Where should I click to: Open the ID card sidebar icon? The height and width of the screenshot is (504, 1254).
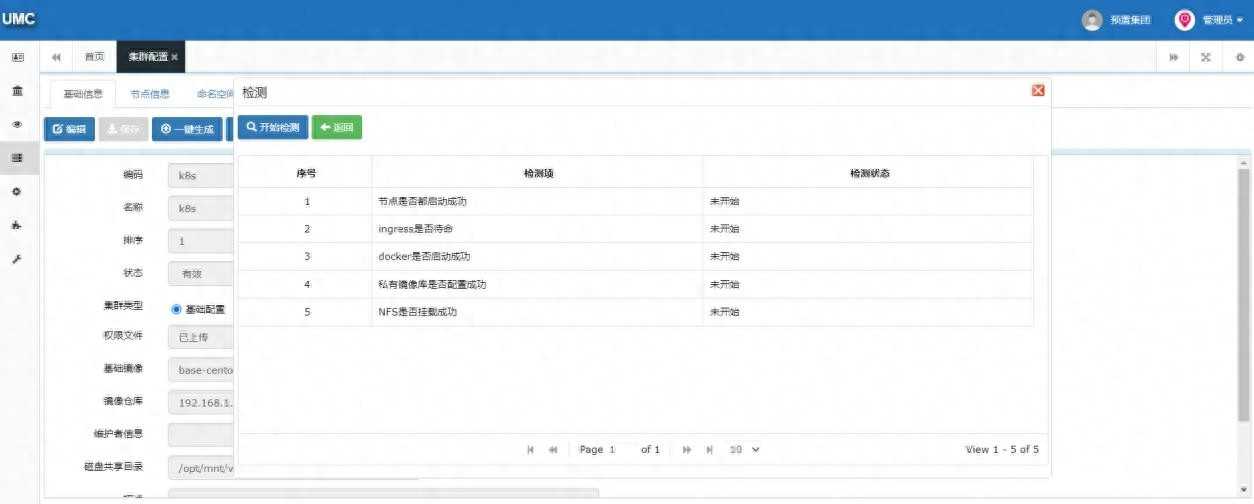point(17,58)
